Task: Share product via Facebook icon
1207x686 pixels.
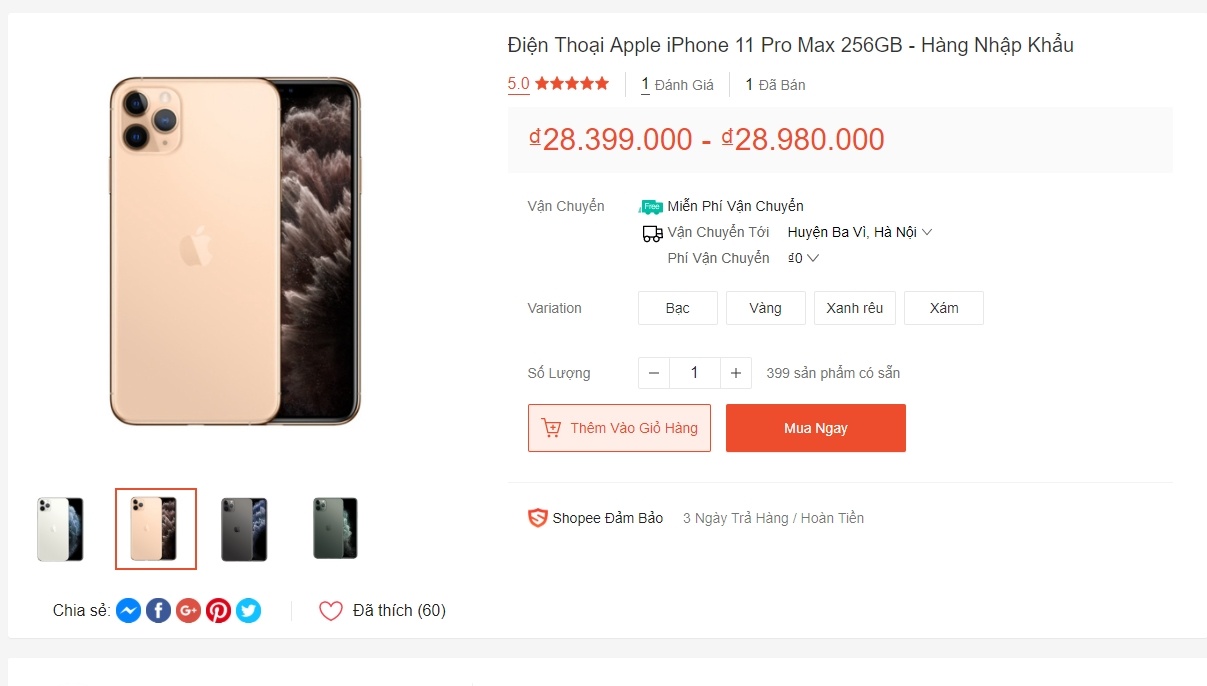Action: coord(158,610)
